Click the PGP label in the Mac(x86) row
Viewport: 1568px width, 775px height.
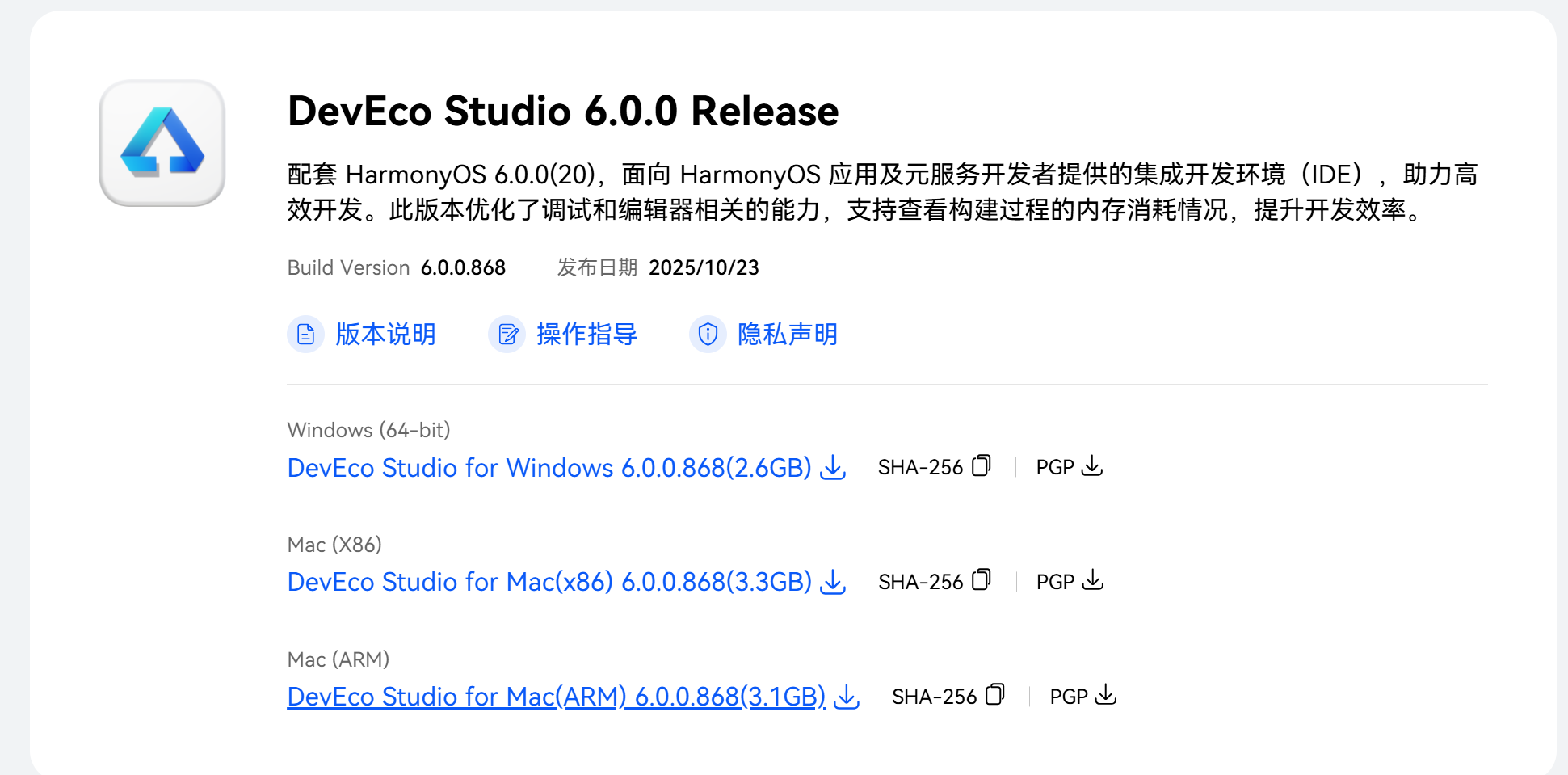click(x=1055, y=582)
